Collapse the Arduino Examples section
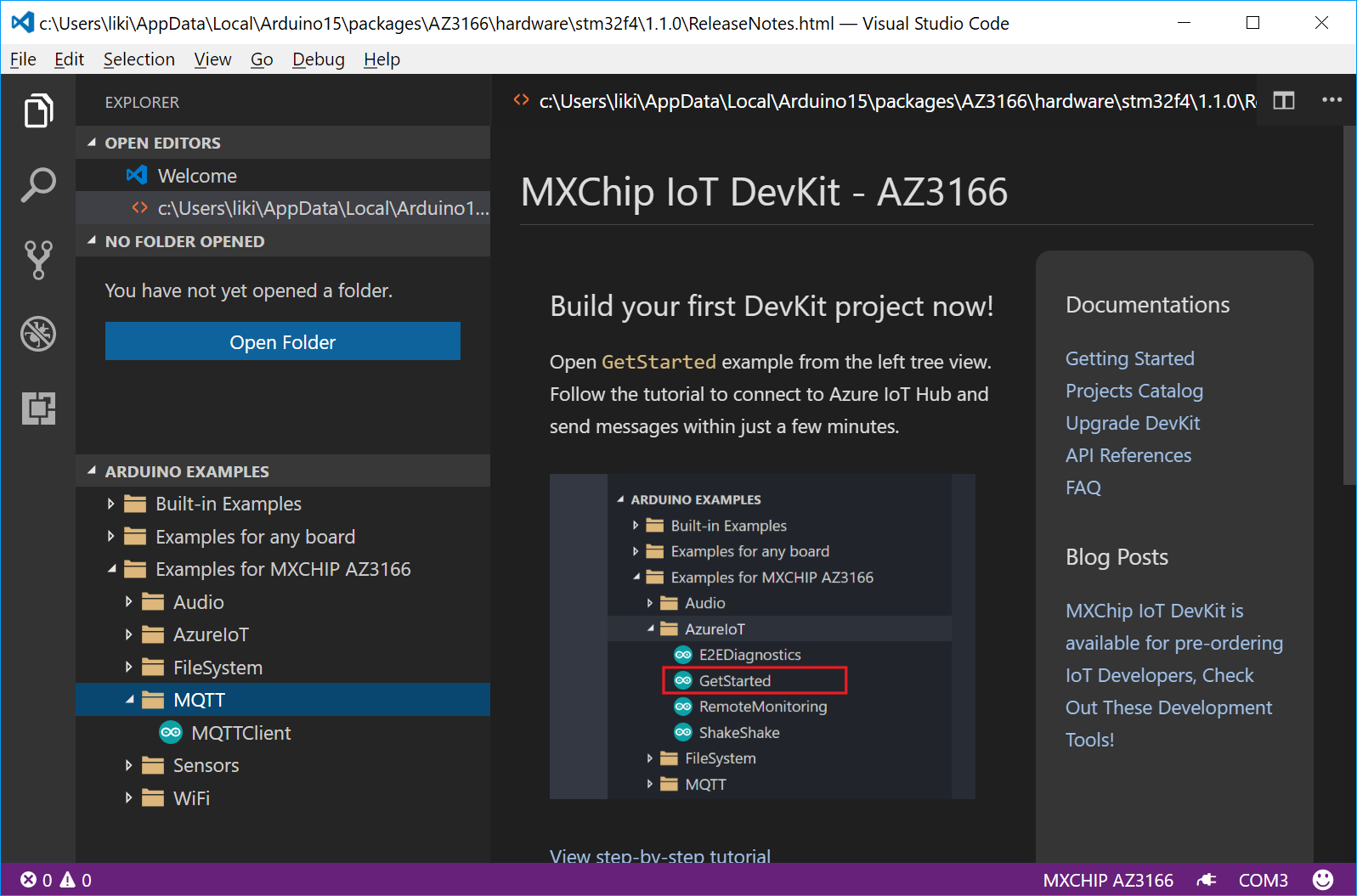Image resolution: width=1357 pixels, height=896 pixels. [x=92, y=471]
